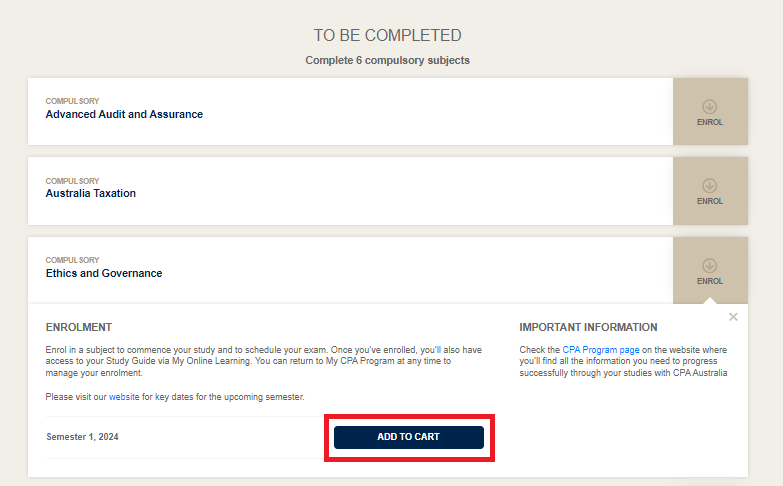Image resolution: width=783 pixels, height=486 pixels.
Task: Click the Complete 6 compulsory subjects text
Action: click(x=388, y=60)
